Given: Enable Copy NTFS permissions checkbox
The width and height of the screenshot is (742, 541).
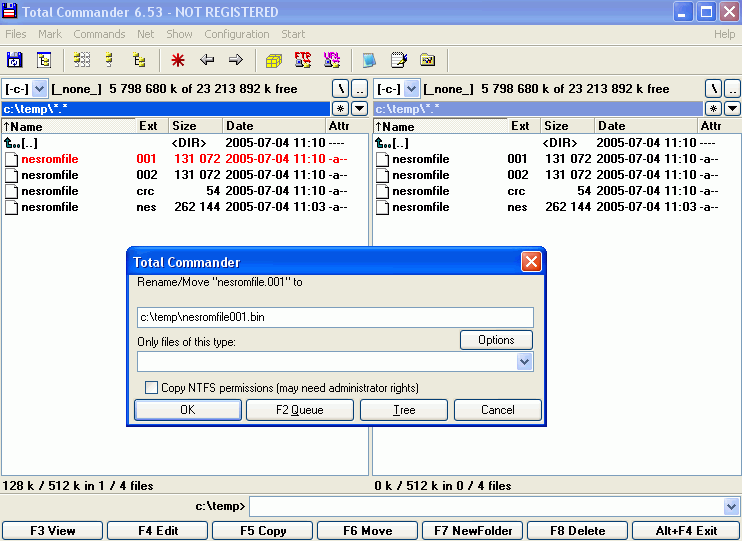Looking at the screenshot, I should tap(151, 388).
